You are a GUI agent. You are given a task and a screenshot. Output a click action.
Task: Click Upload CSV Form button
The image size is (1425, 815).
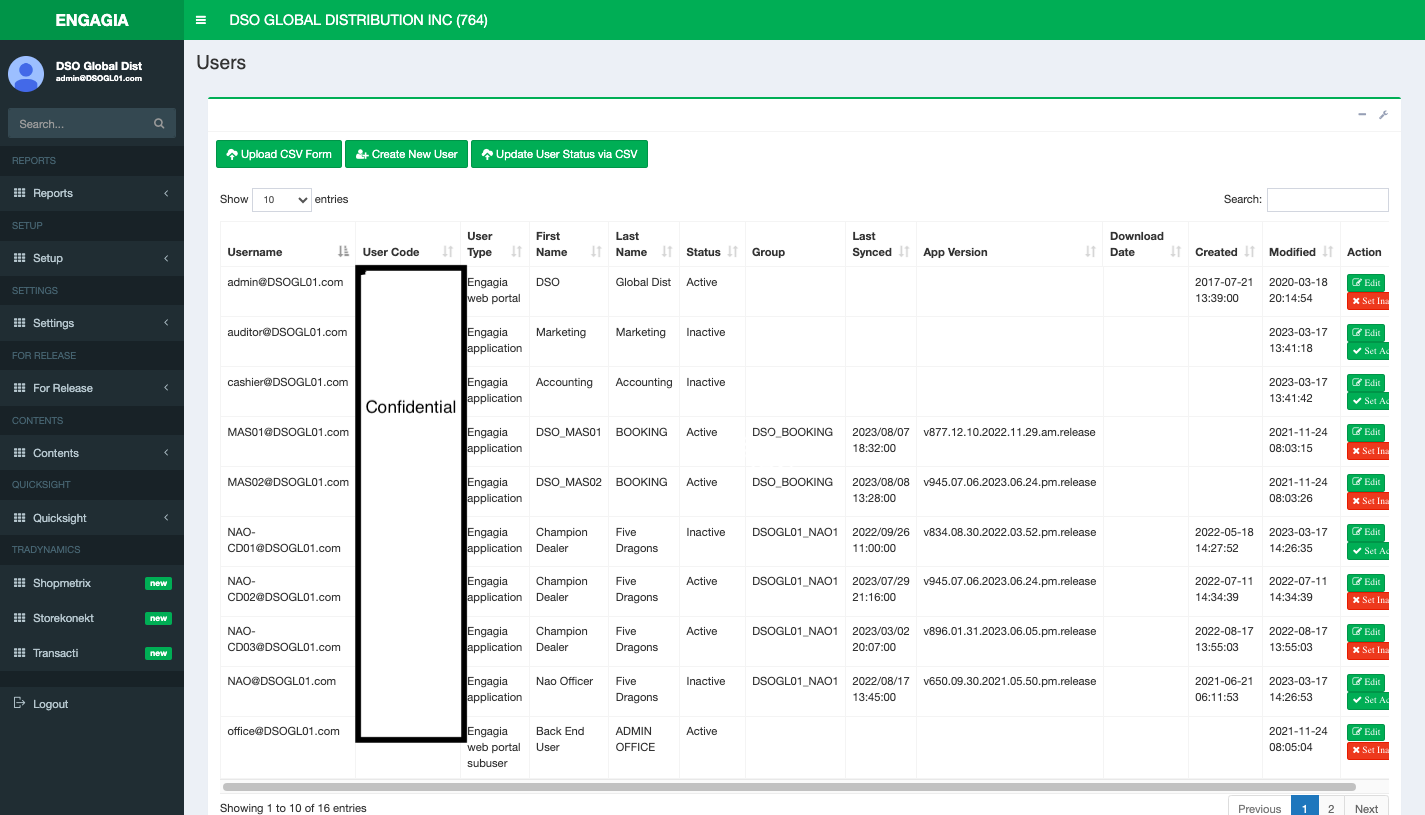[279, 154]
